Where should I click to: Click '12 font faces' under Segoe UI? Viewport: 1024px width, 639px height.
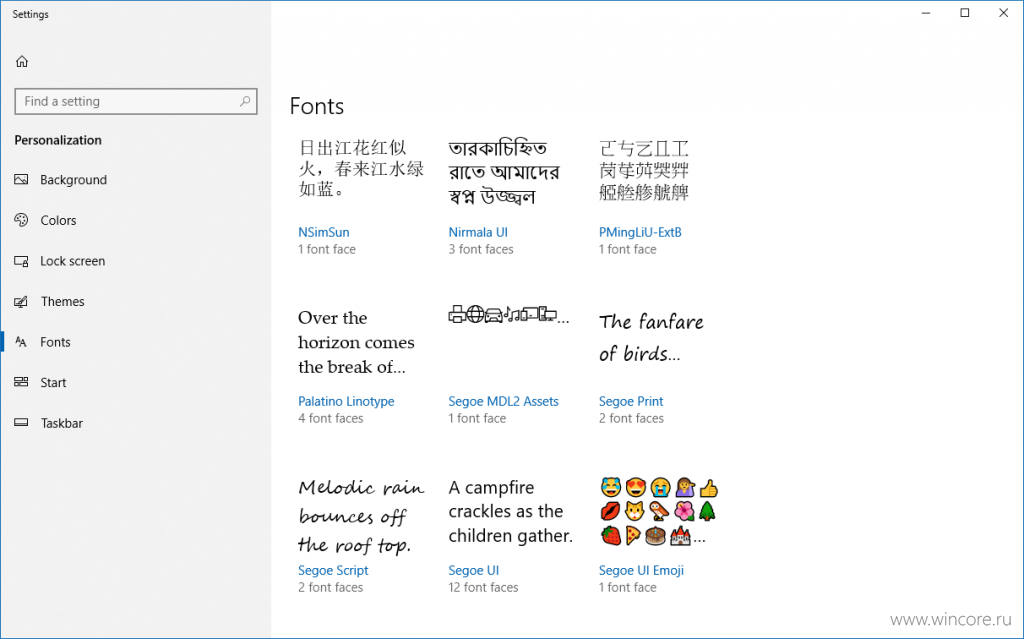point(483,587)
